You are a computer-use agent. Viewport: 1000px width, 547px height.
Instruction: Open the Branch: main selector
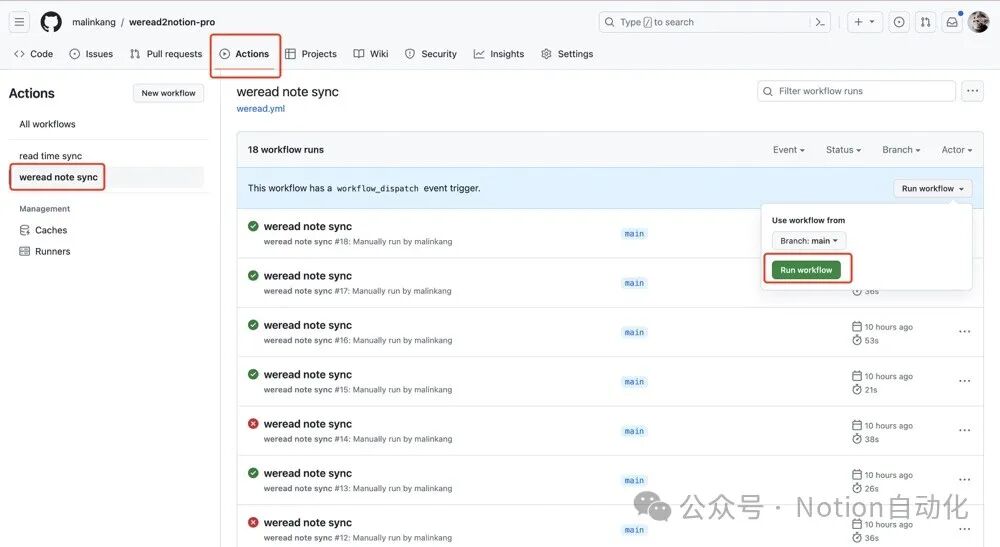point(809,241)
